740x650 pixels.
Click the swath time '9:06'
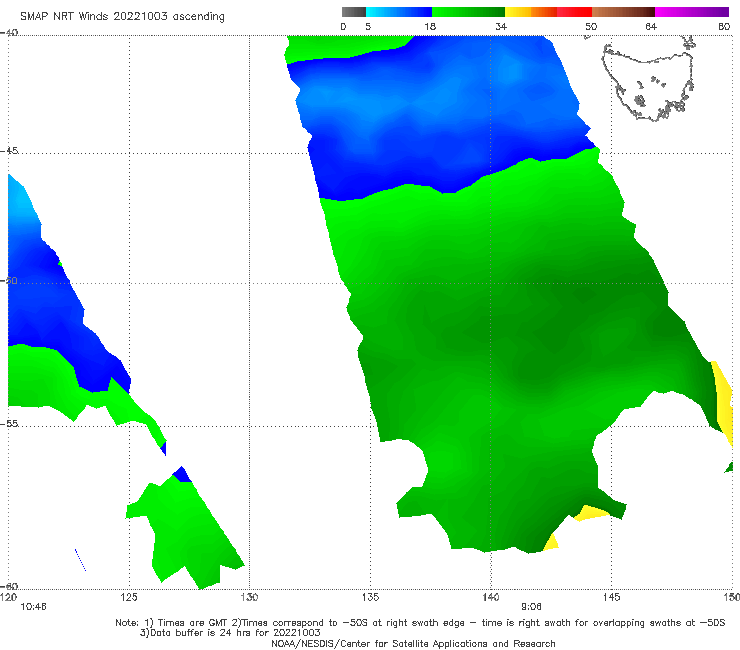pos(531,607)
